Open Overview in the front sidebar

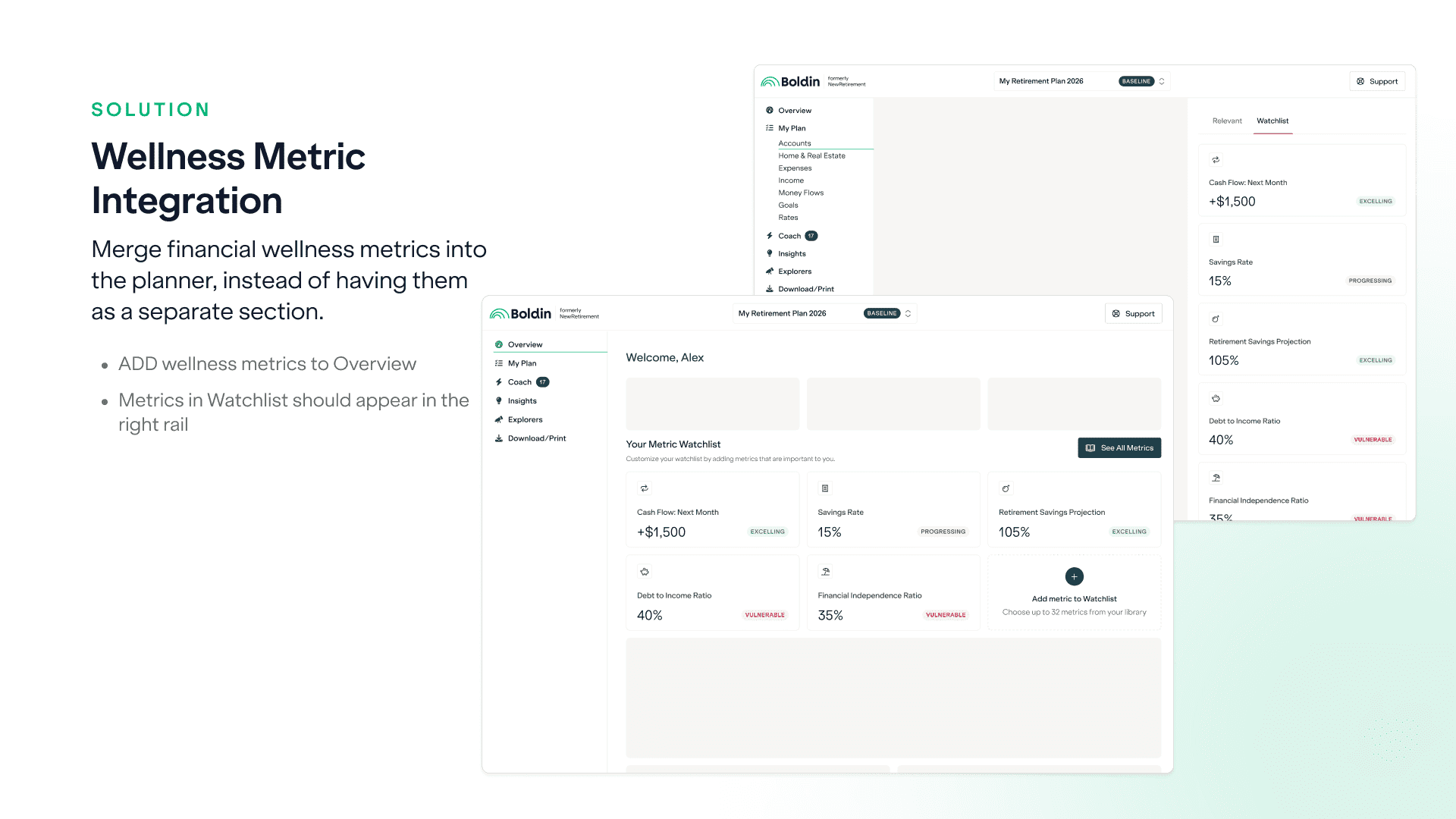click(525, 344)
